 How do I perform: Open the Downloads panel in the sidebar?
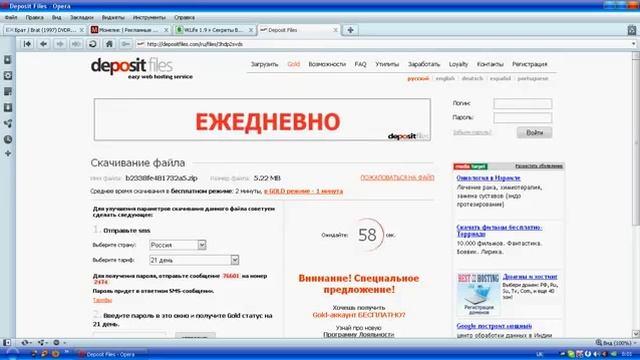pyautogui.click(x=8, y=107)
